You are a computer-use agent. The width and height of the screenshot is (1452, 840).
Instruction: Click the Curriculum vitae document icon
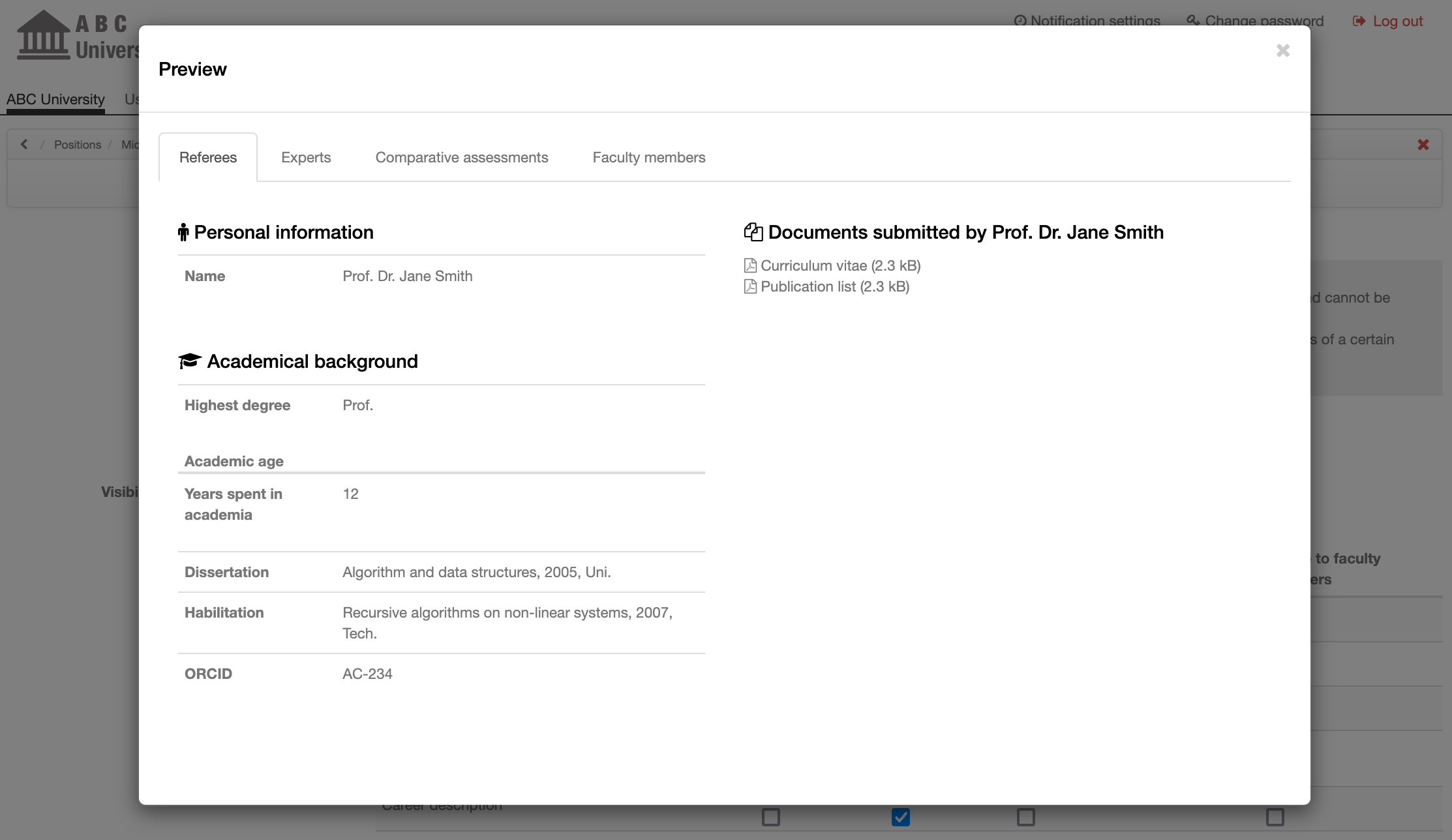750,265
